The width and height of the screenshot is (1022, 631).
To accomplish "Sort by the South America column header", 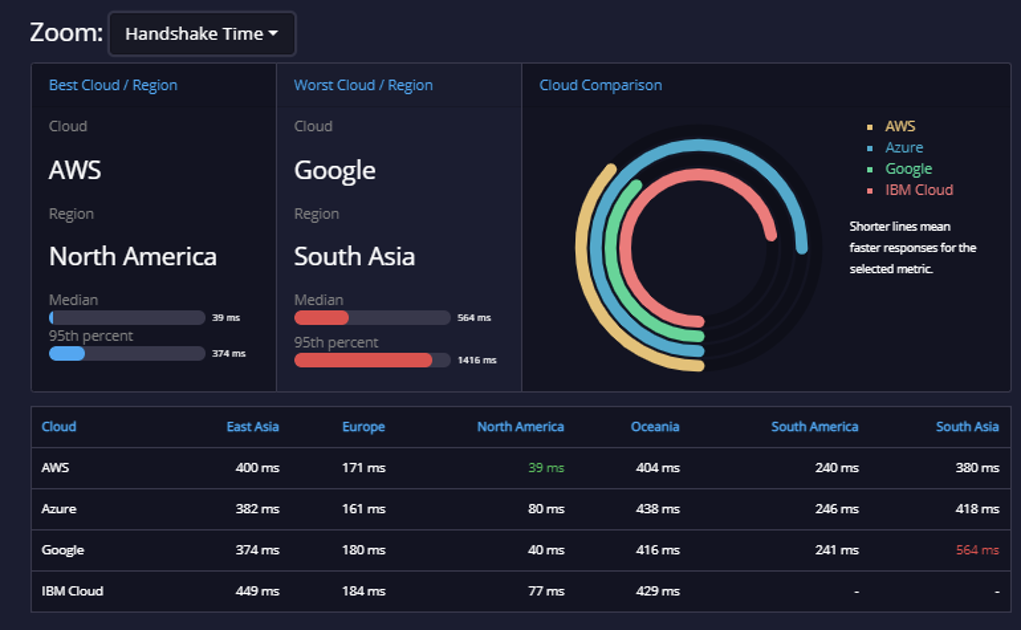I will pos(814,427).
